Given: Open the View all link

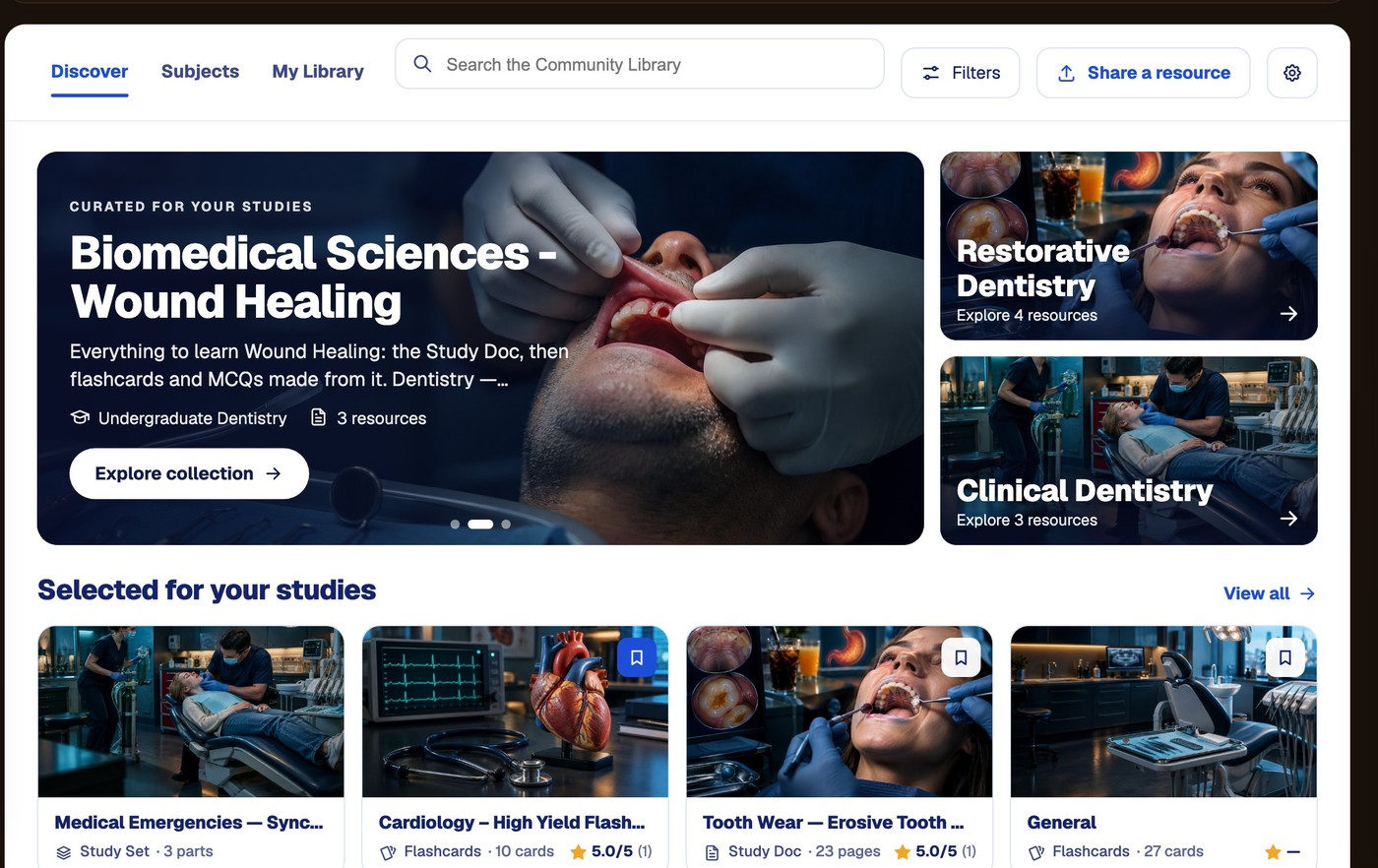Looking at the screenshot, I should (1269, 593).
